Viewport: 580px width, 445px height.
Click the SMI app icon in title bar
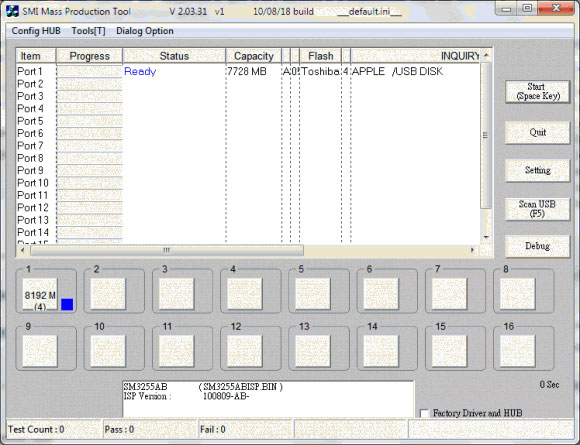(12, 11)
